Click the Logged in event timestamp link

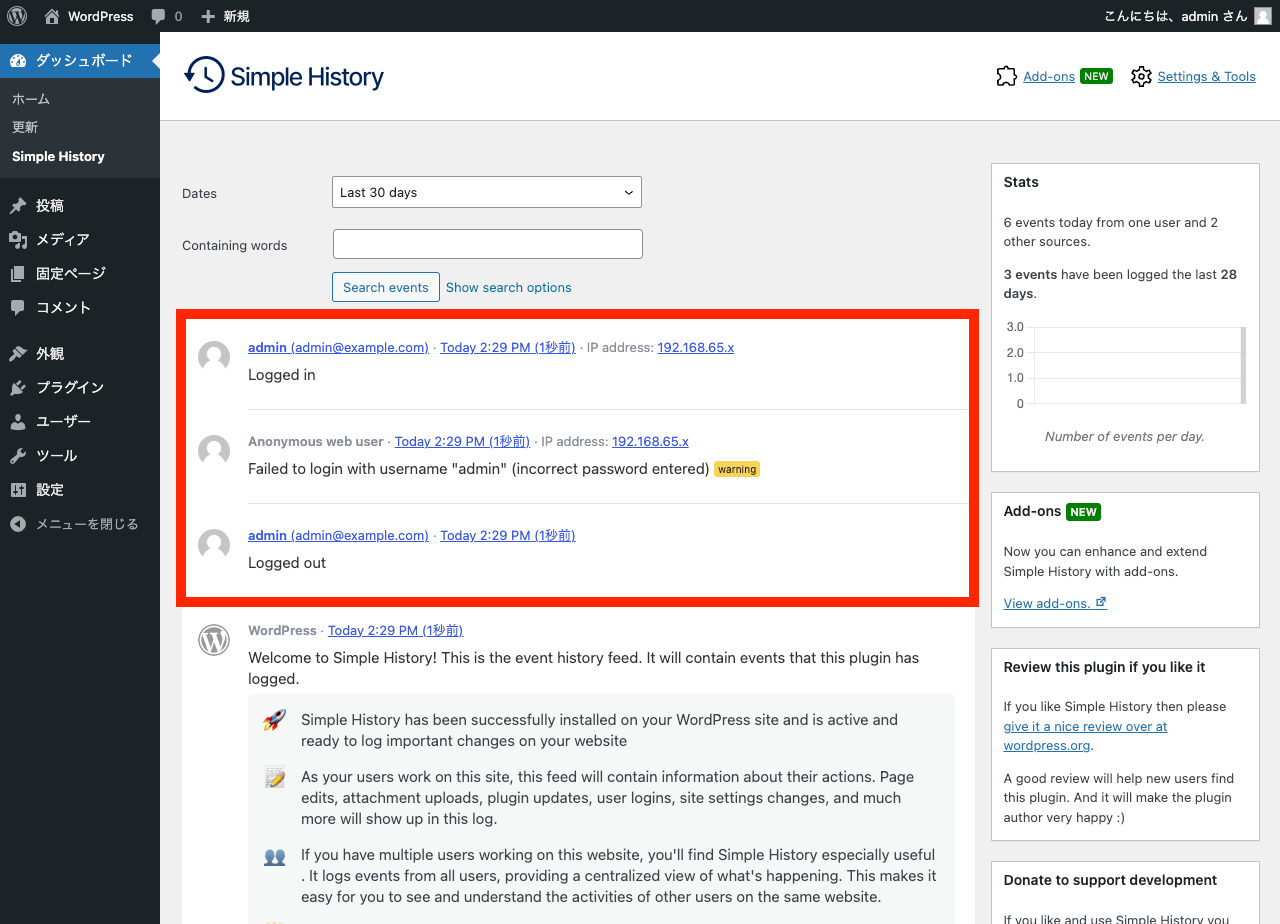[508, 347]
